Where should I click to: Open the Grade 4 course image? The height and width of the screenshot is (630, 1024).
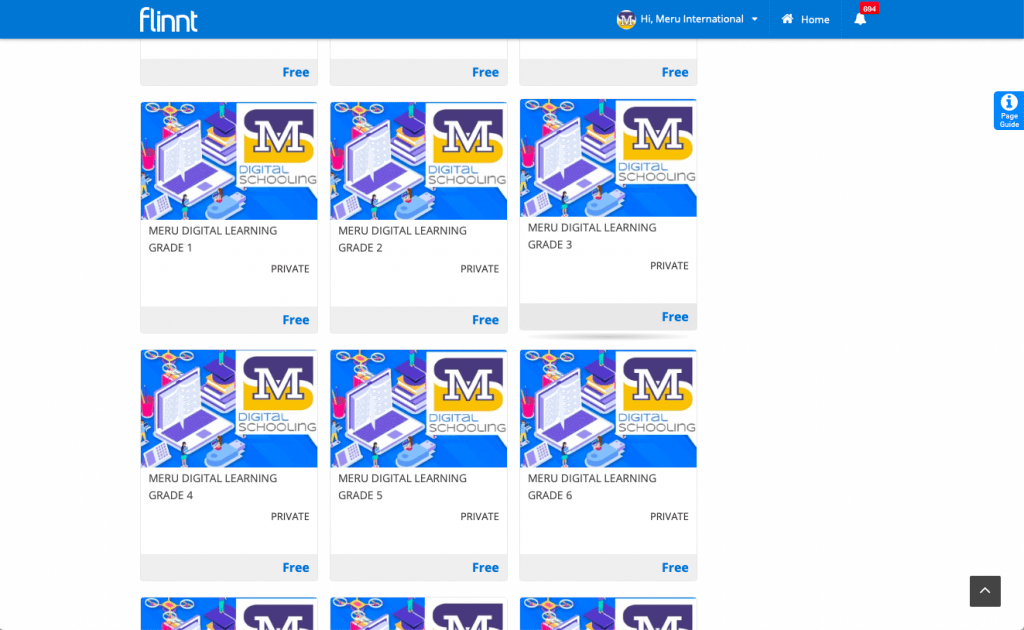229,408
